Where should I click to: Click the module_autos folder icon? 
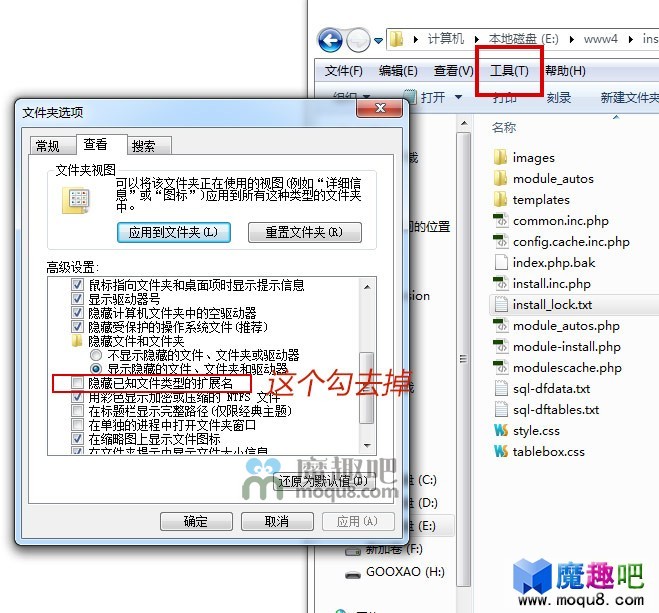coord(500,179)
